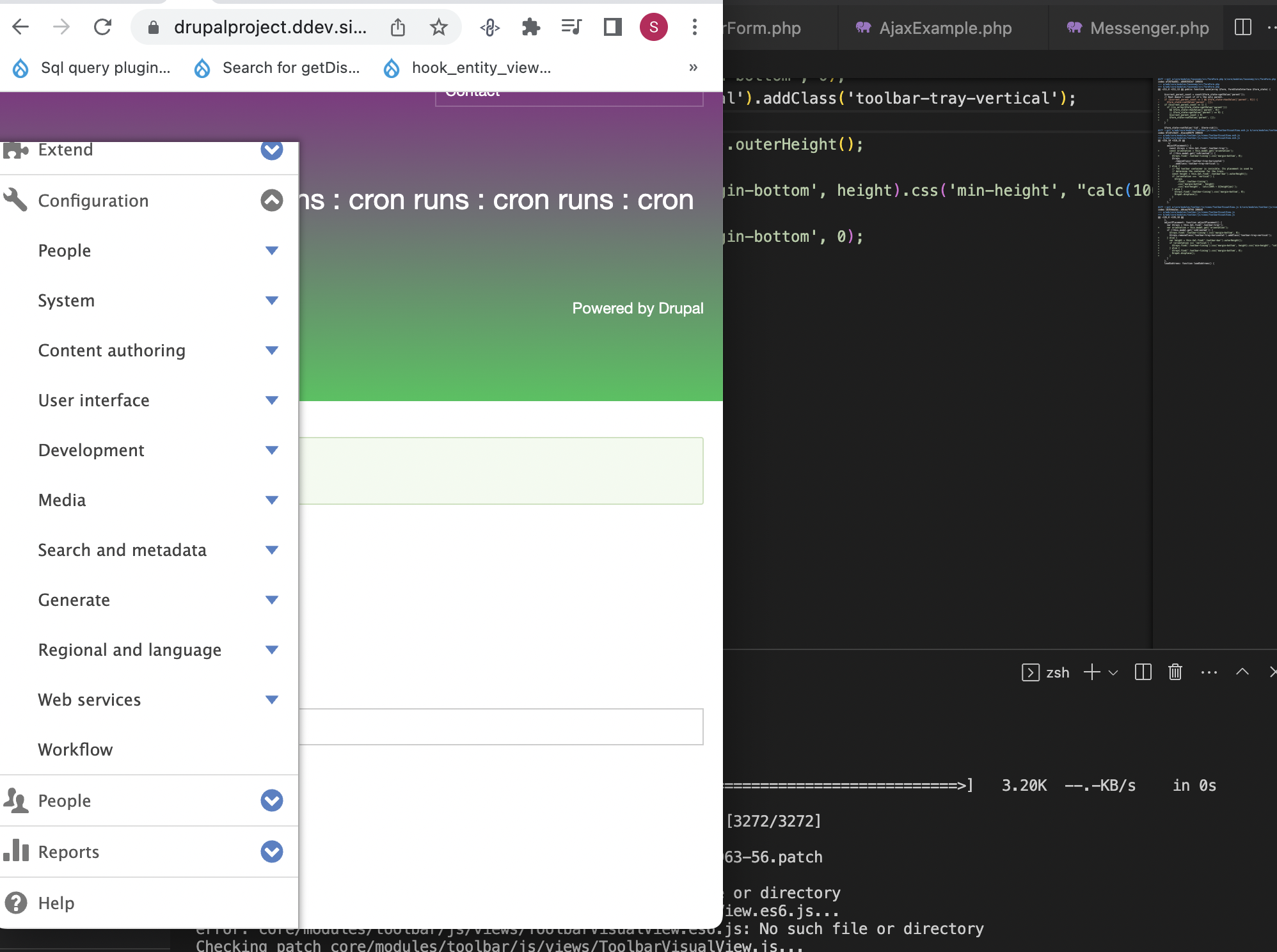Image resolution: width=1277 pixels, height=952 pixels.
Task: Switch to the Messenger.php tab
Action: coord(1150,28)
